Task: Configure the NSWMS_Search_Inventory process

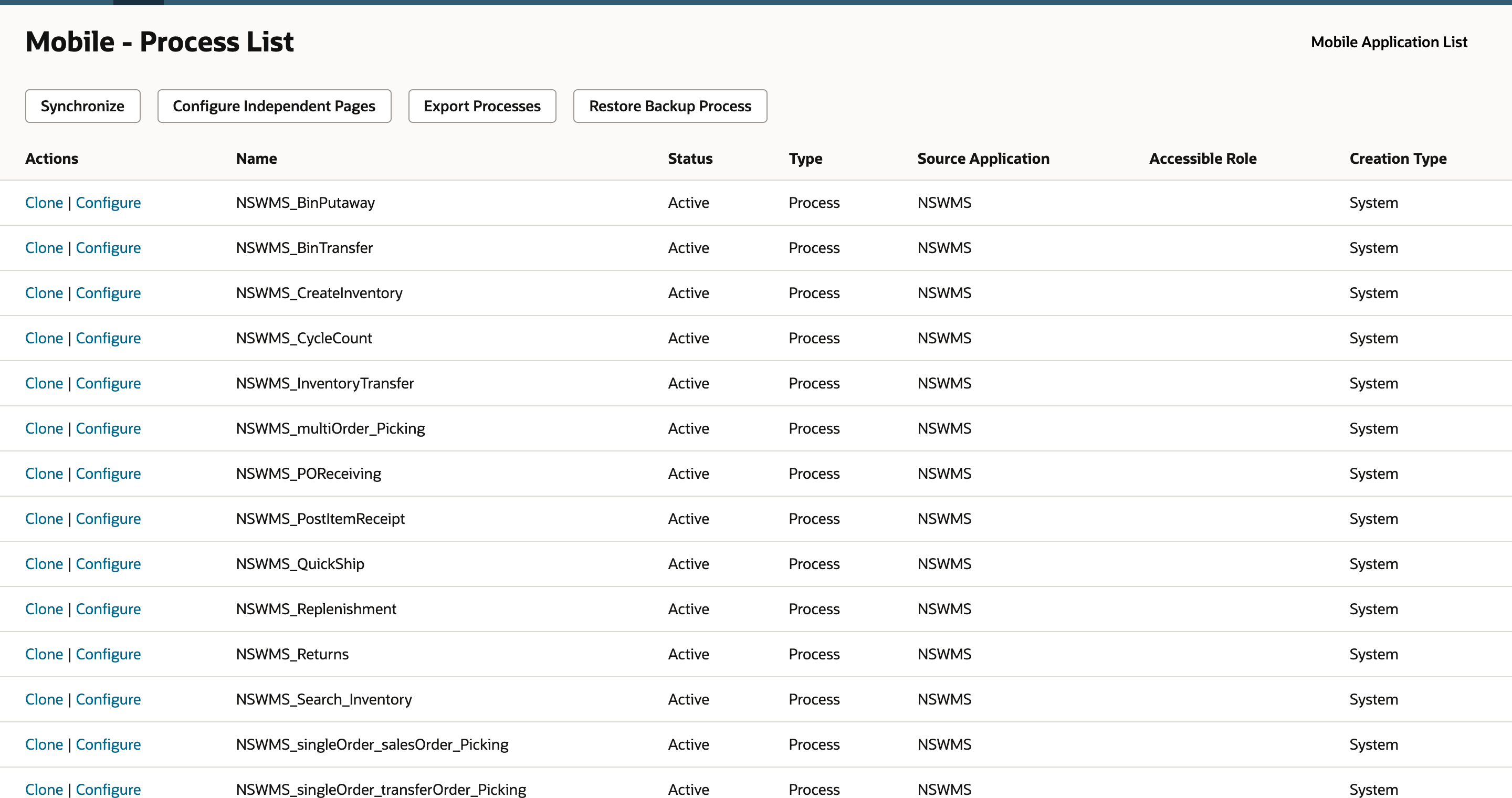Action: click(x=108, y=699)
